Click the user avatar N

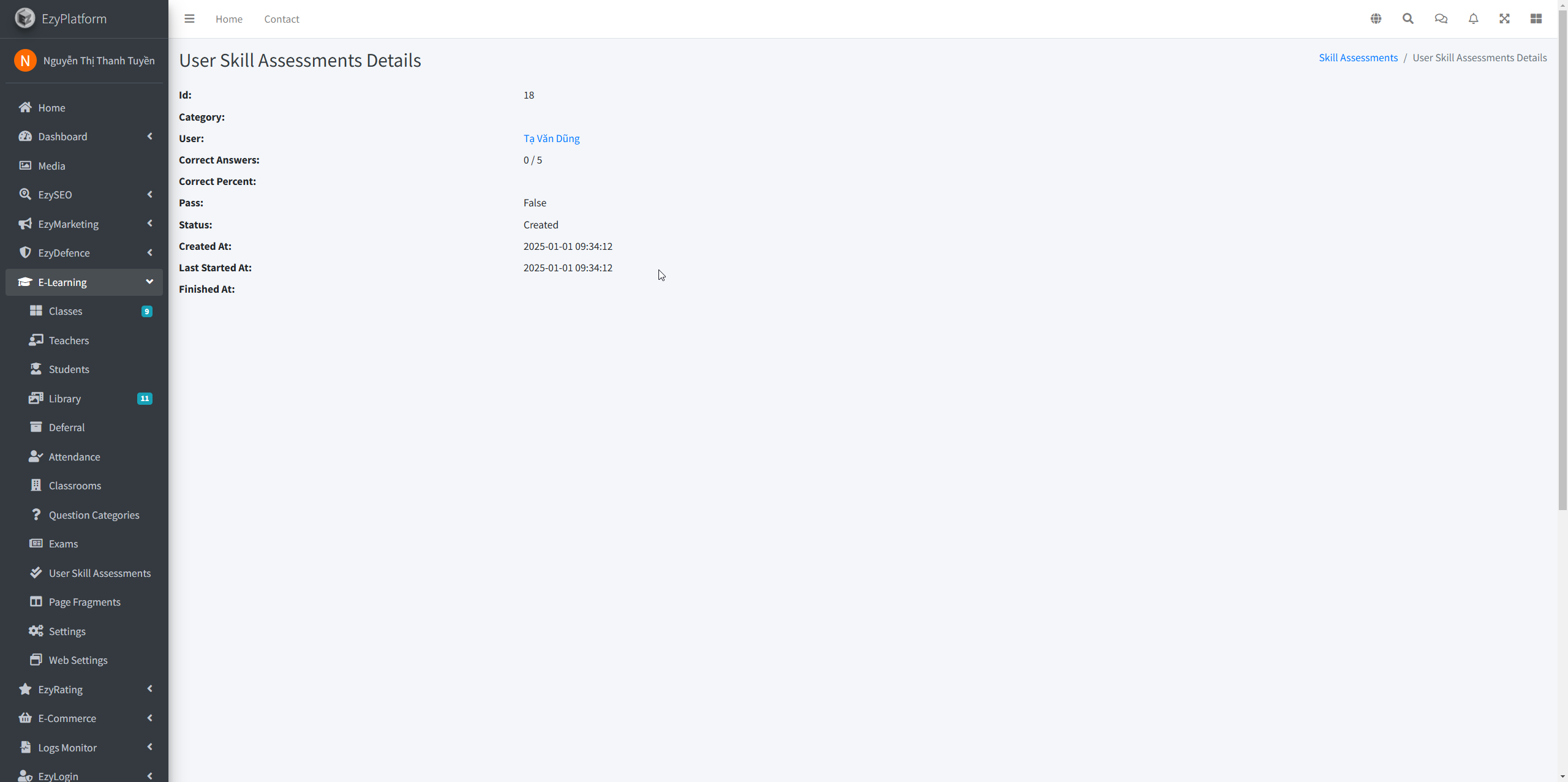(x=25, y=61)
